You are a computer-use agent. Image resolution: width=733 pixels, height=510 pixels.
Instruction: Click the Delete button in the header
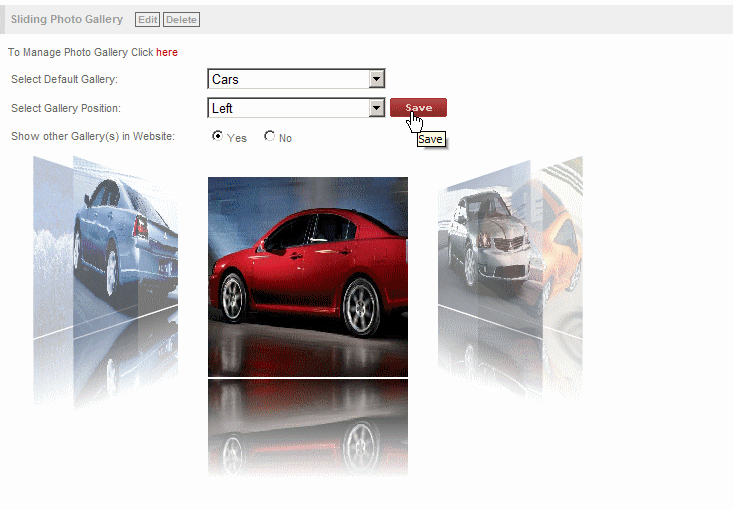coord(181,20)
